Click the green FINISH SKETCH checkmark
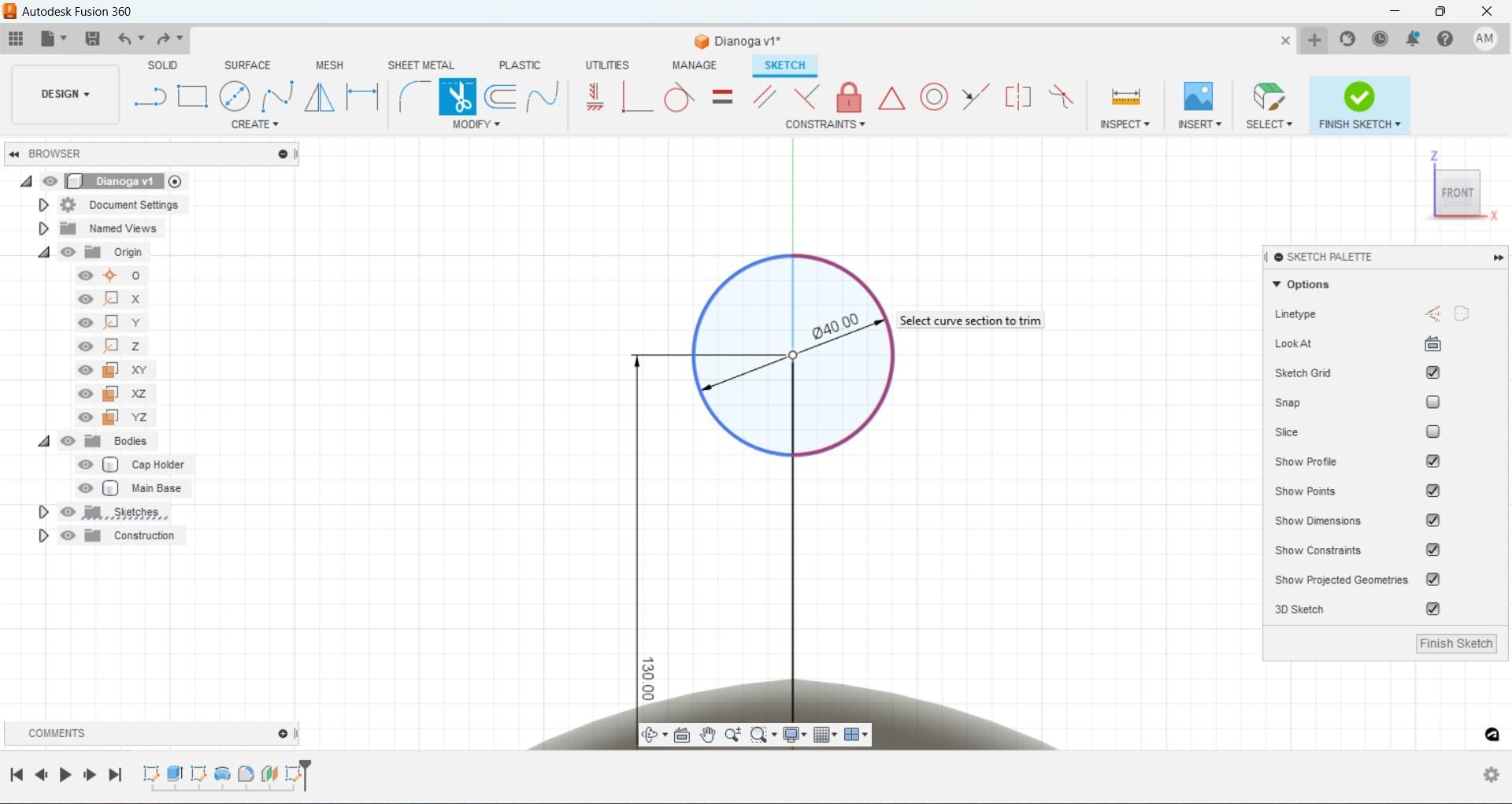 point(1359,97)
